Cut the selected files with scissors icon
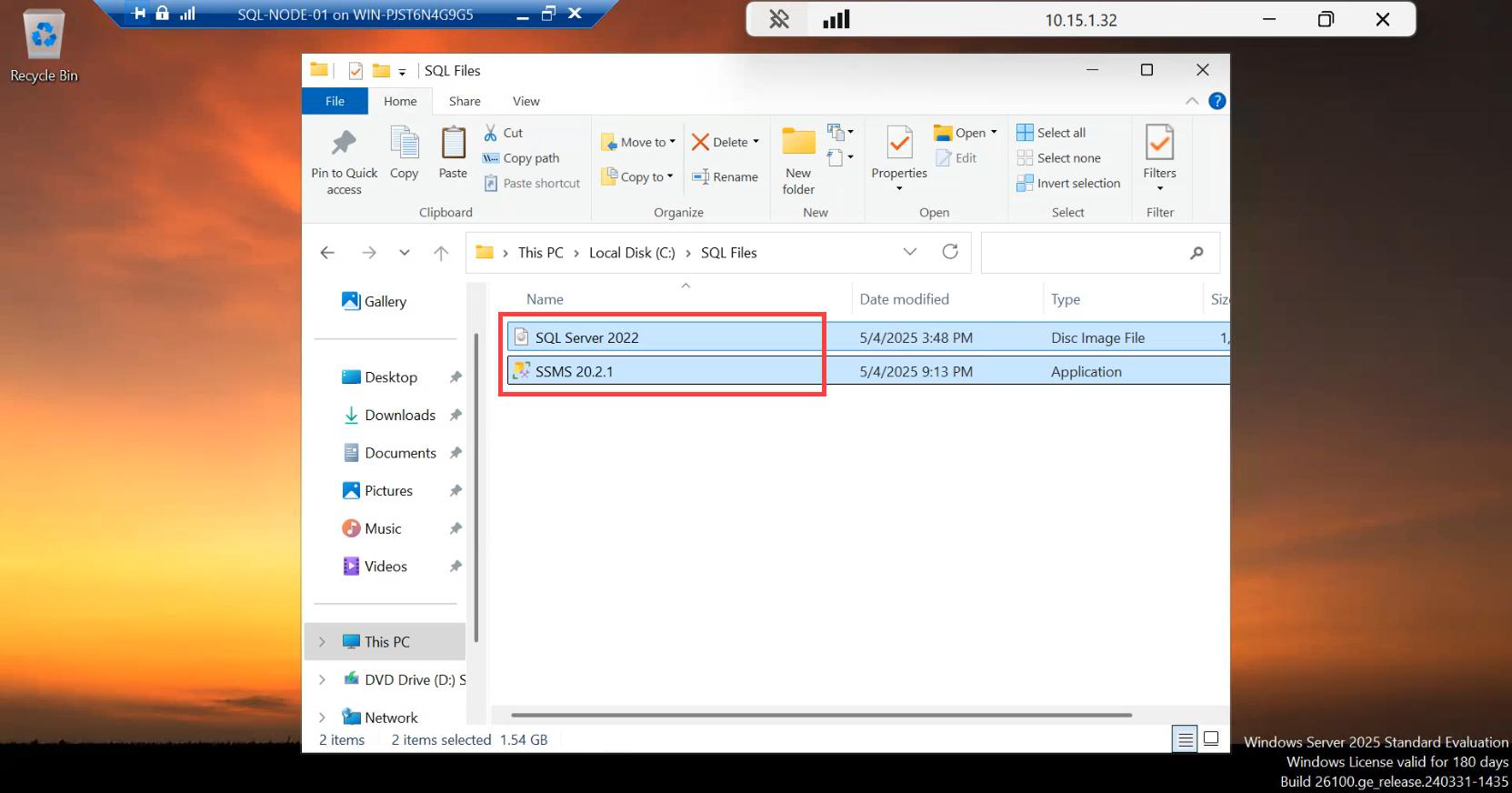This screenshot has width=1512, height=793. coord(491,133)
